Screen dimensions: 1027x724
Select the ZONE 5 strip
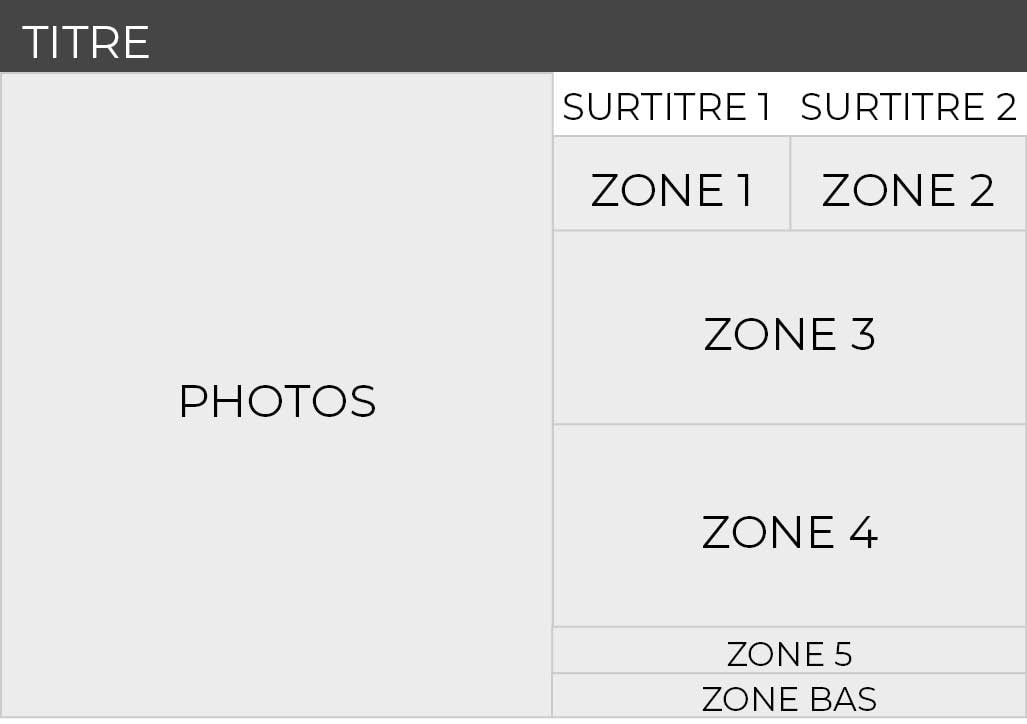coord(789,651)
